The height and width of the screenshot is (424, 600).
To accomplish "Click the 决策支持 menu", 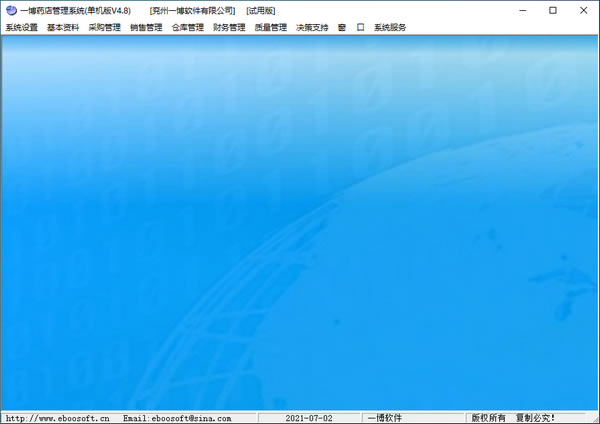I will [x=312, y=28].
